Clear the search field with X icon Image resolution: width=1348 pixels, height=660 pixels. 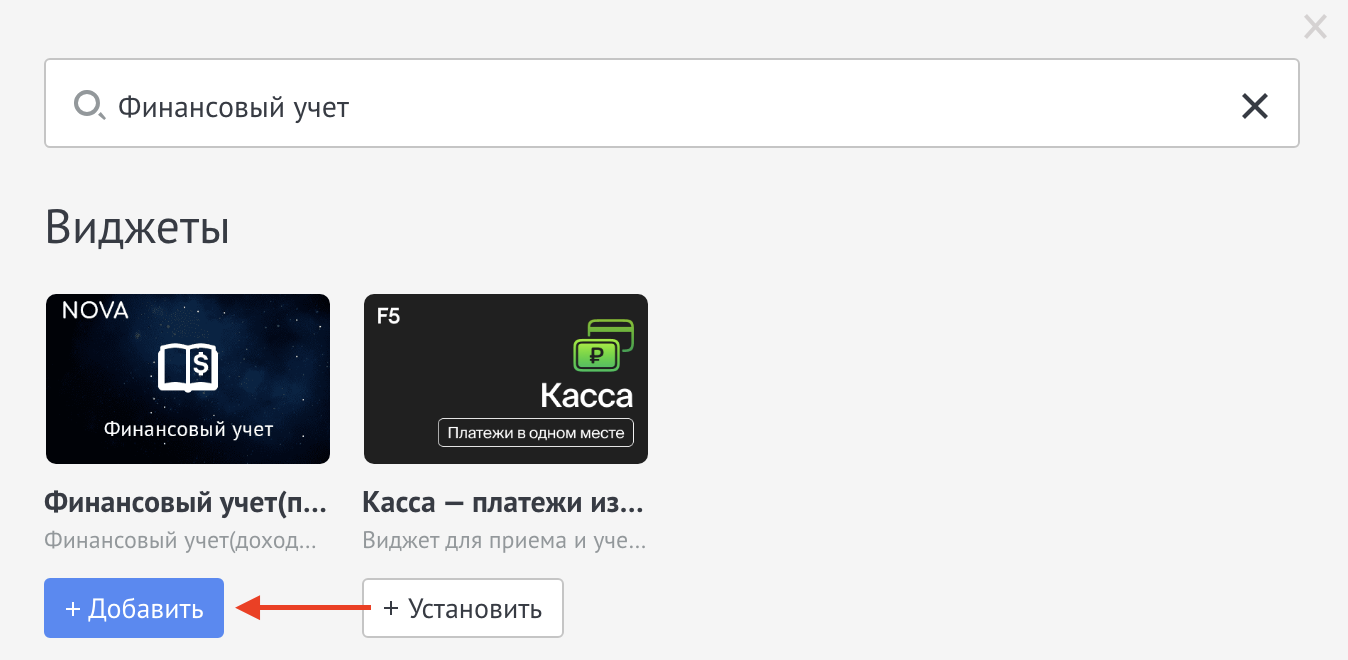pos(1254,105)
